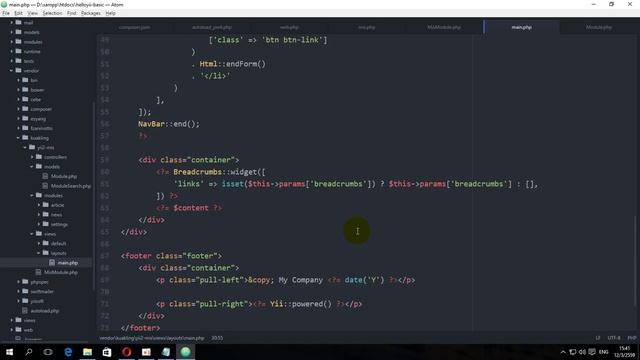Select the swiftmailer folder icon
640x360 pixels.
pyautogui.click(x=25, y=291)
